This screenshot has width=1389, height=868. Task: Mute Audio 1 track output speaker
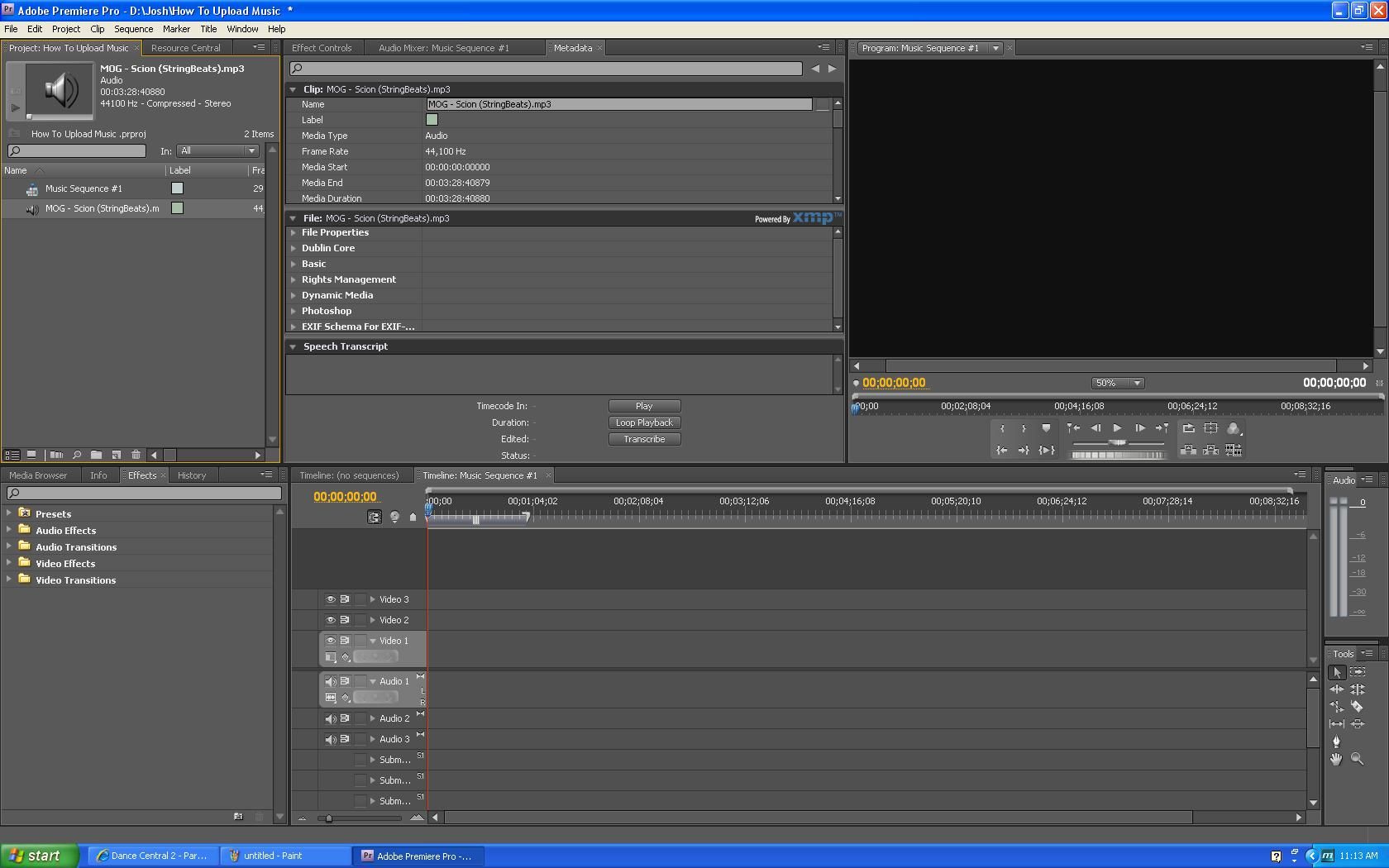[330, 682]
